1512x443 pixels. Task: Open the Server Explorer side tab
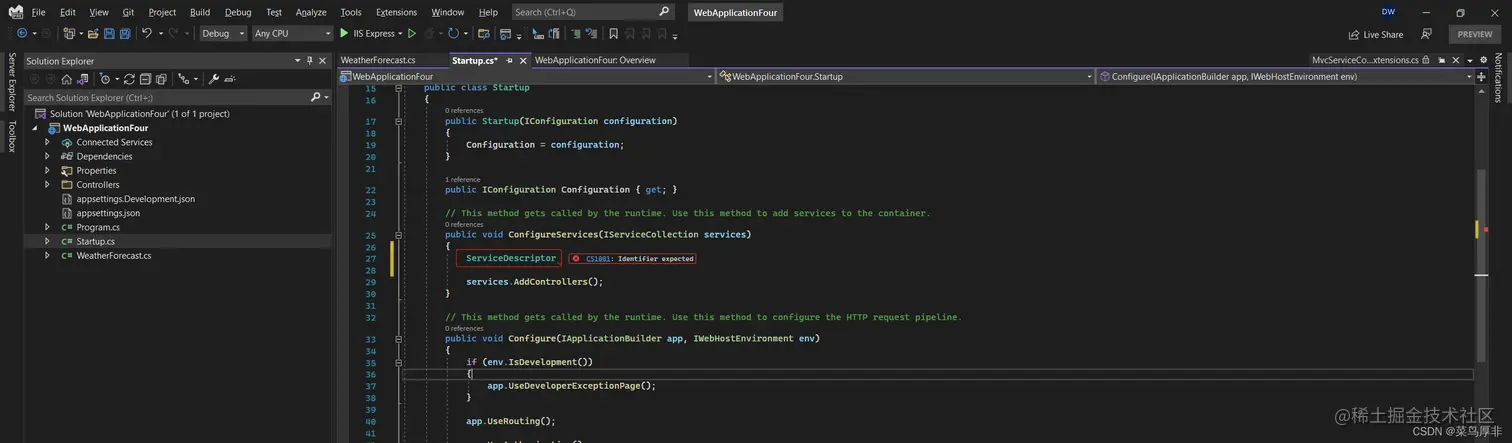[12, 82]
